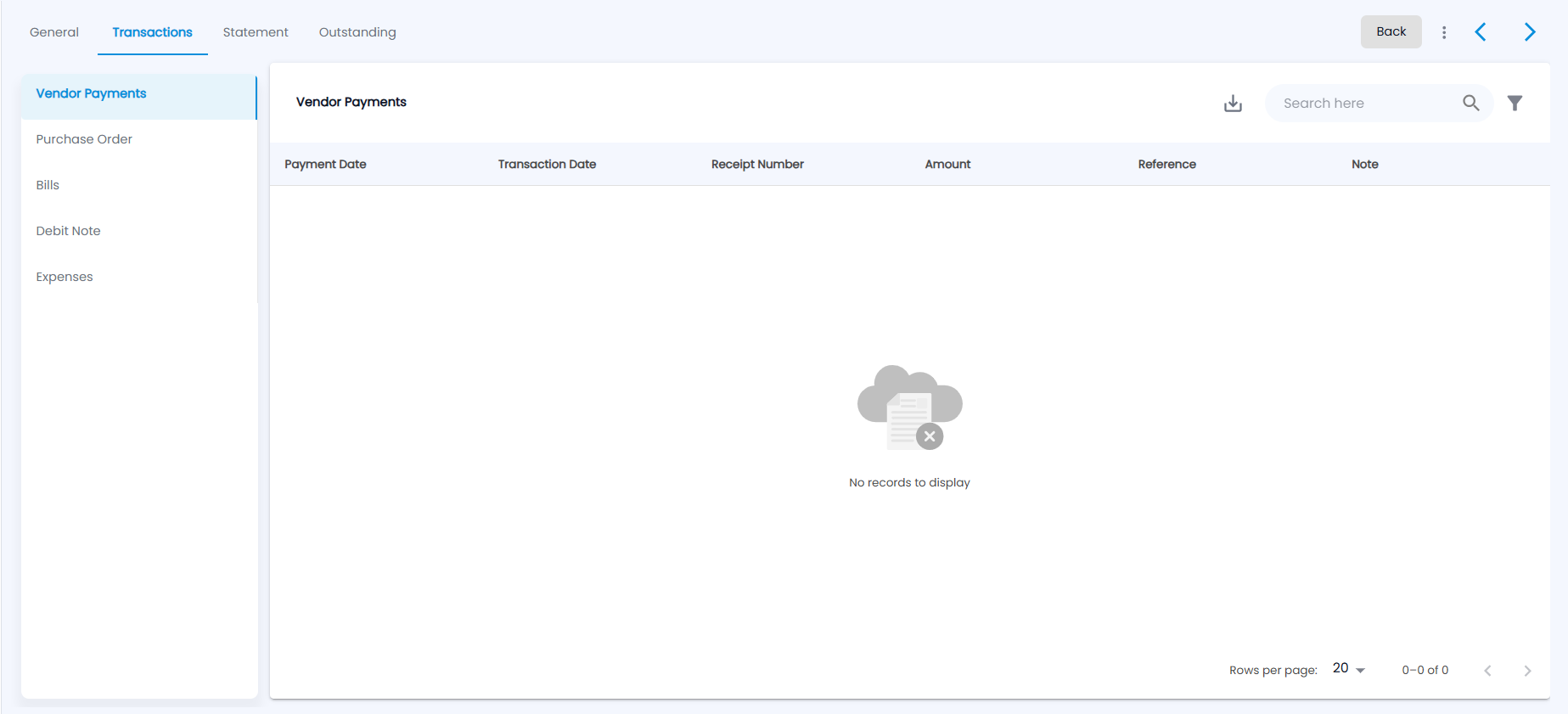Select the Transactions tab
The width and height of the screenshot is (1568, 714).
click(153, 32)
